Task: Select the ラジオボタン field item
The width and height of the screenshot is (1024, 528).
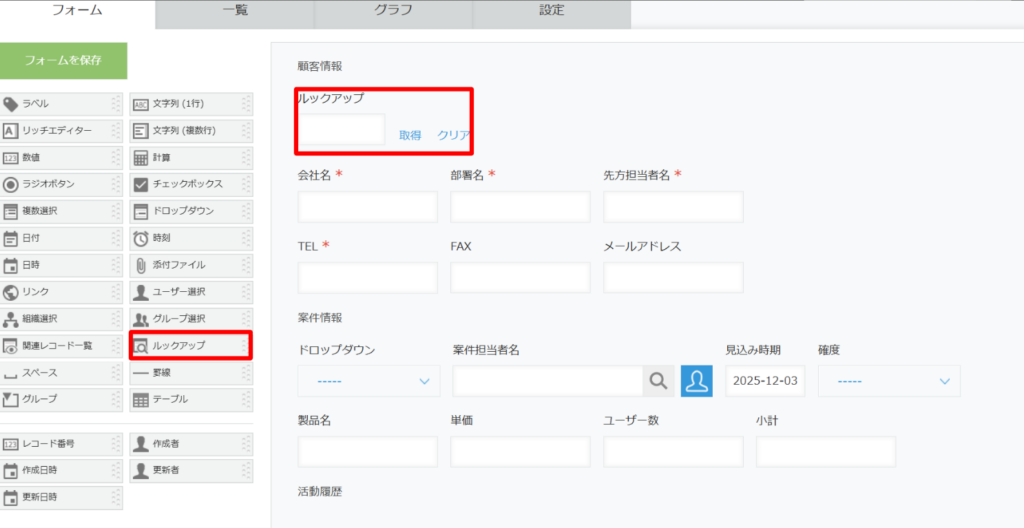Action: click(x=60, y=184)
